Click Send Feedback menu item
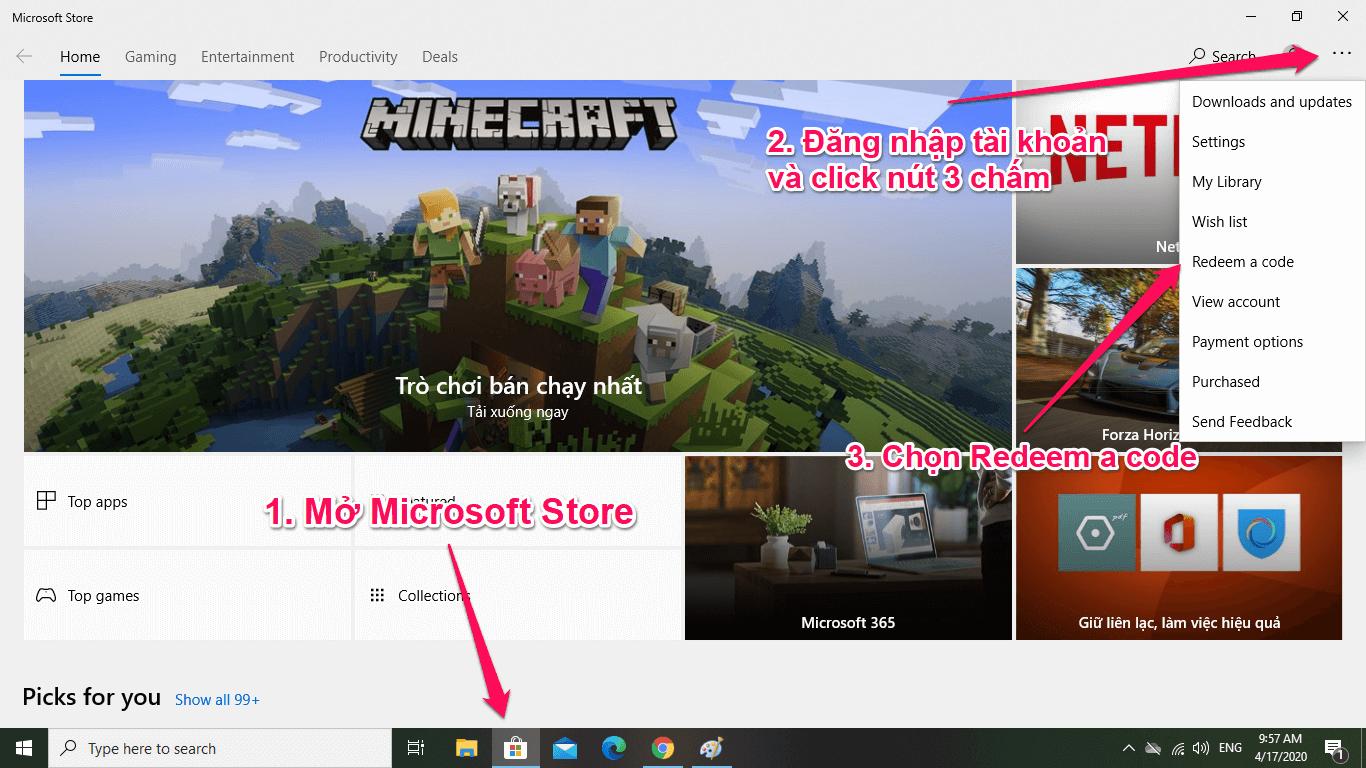Viewport: 1366px width, 768px height. (x=1272, y=422)
